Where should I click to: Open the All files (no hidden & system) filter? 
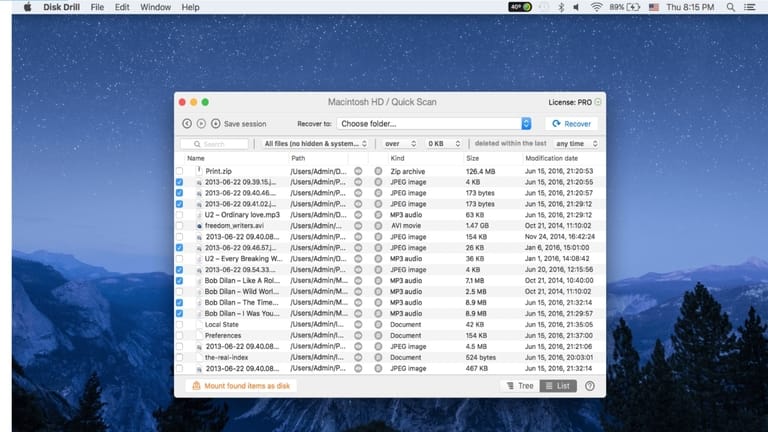315,144
